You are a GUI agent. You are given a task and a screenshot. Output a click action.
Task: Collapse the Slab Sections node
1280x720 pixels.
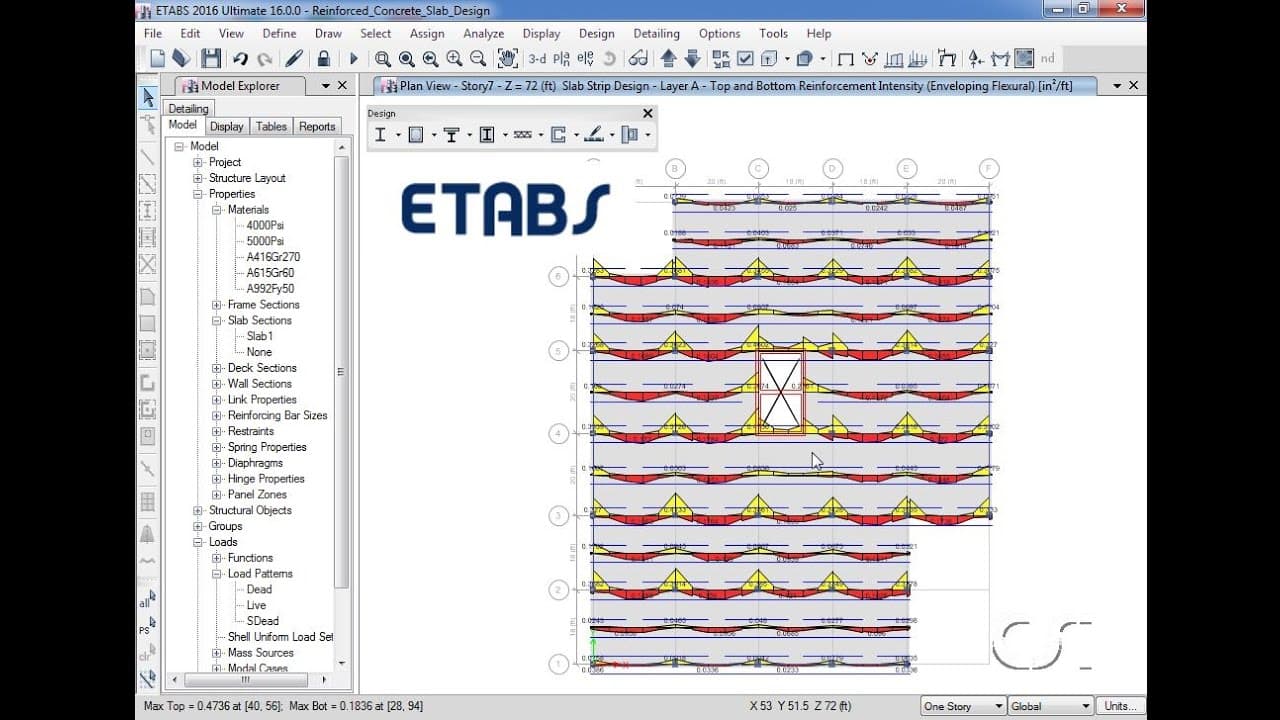[217, 321]
